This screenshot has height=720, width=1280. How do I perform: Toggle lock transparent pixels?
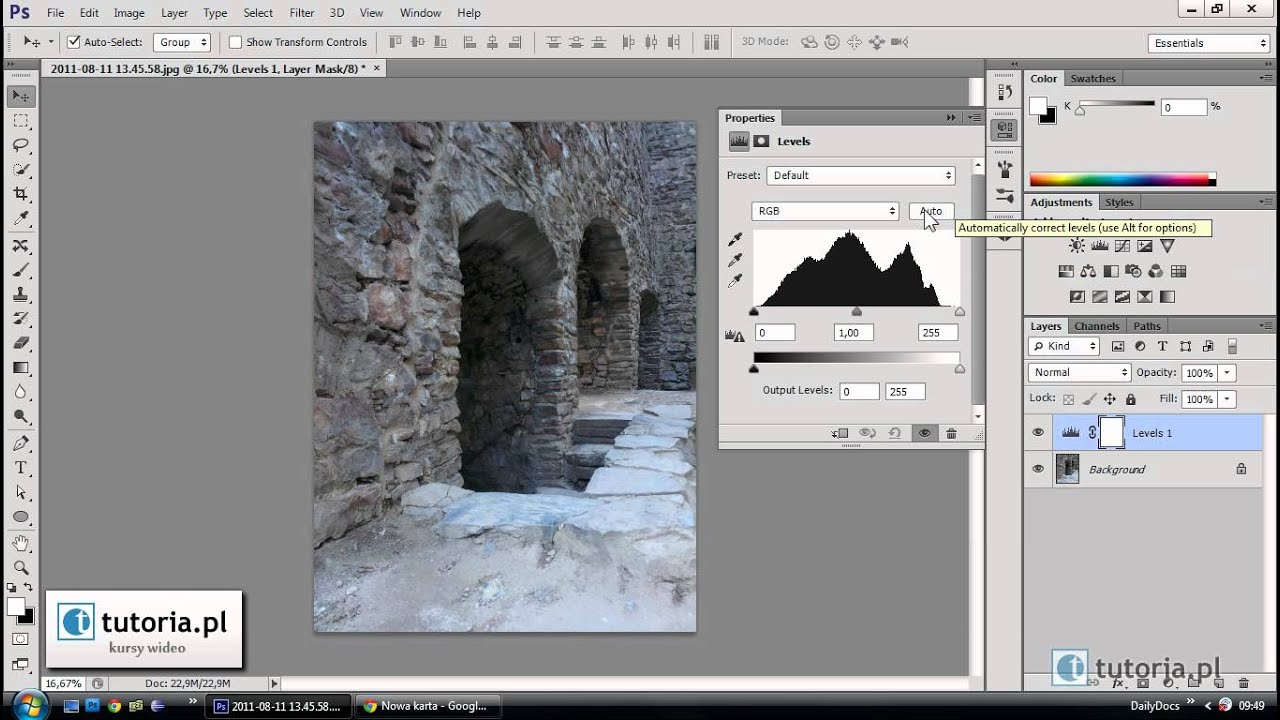click(1068, 399)
